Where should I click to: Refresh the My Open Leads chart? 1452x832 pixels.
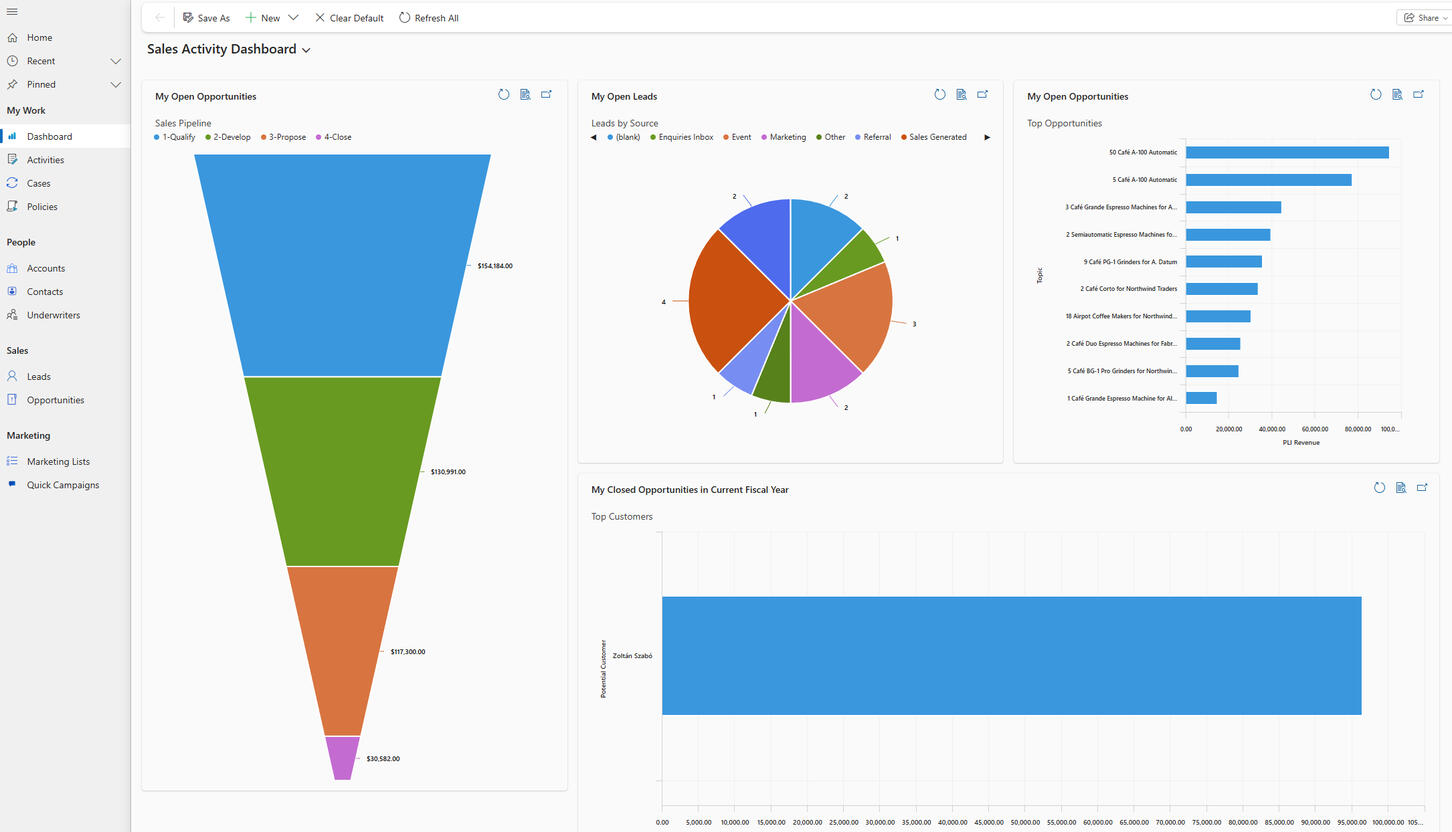point(939,94)
